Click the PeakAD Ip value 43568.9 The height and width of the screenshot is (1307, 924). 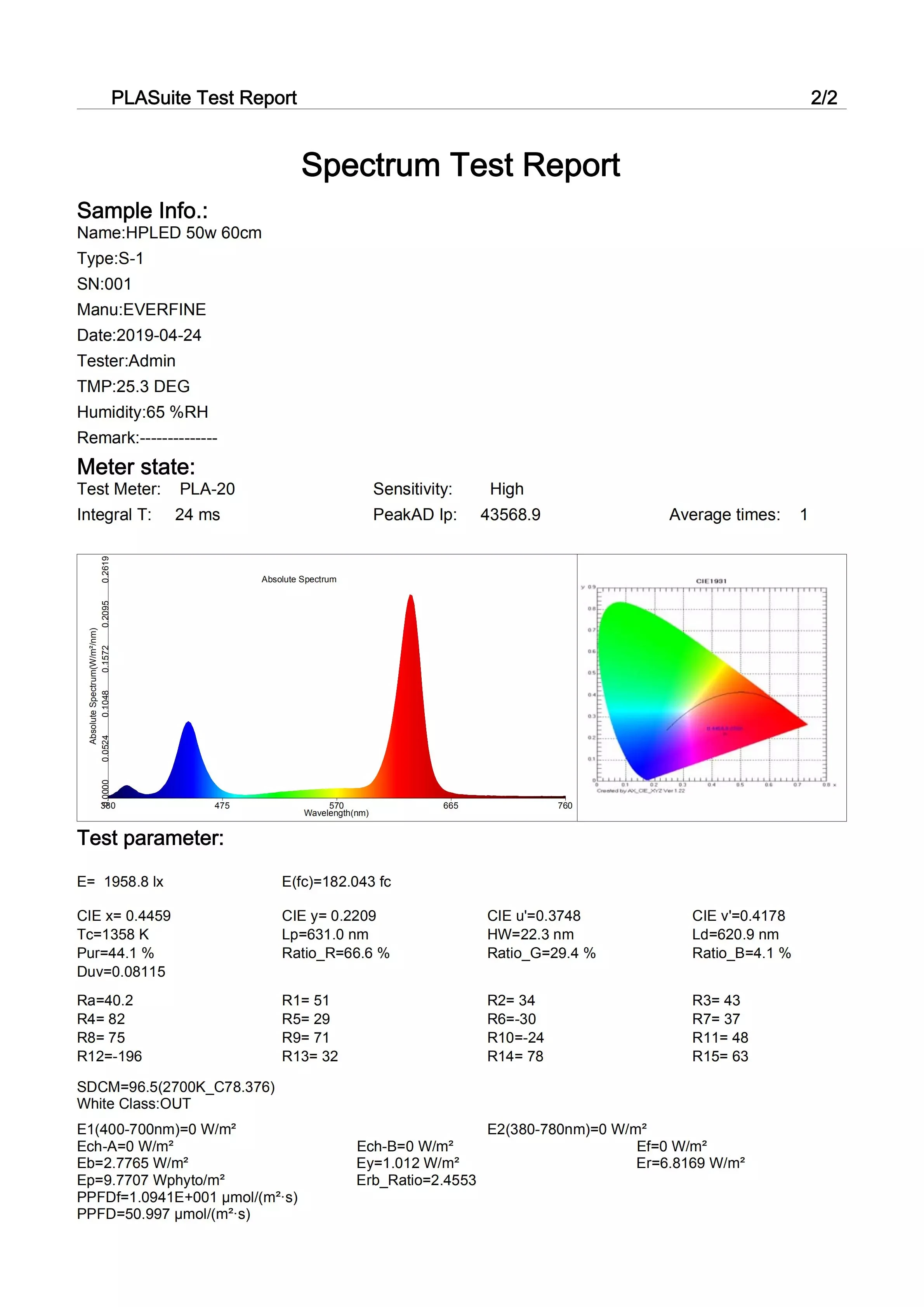510,515
